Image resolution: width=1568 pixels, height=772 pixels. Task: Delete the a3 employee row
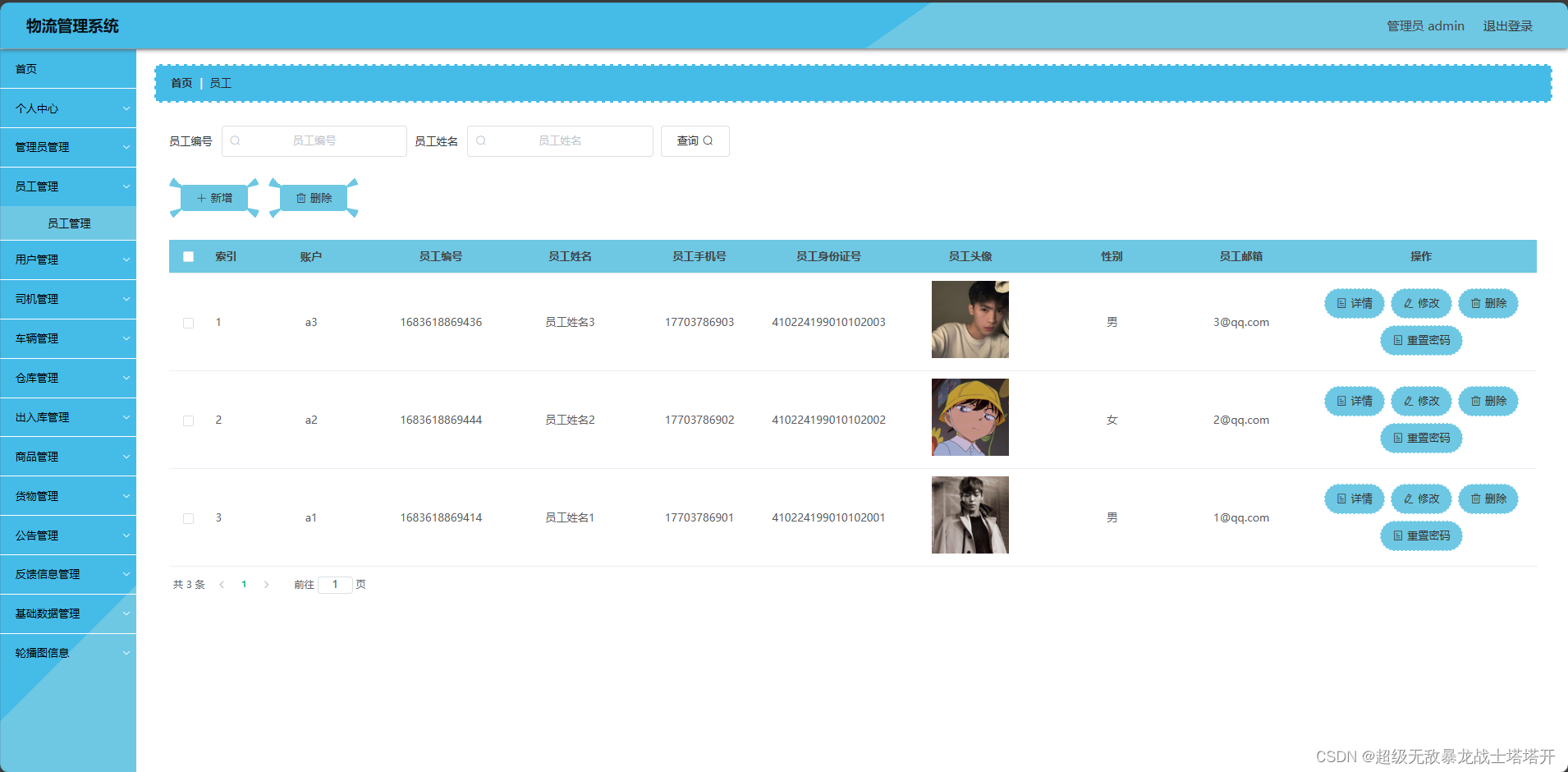click(x=1488, y=303)
